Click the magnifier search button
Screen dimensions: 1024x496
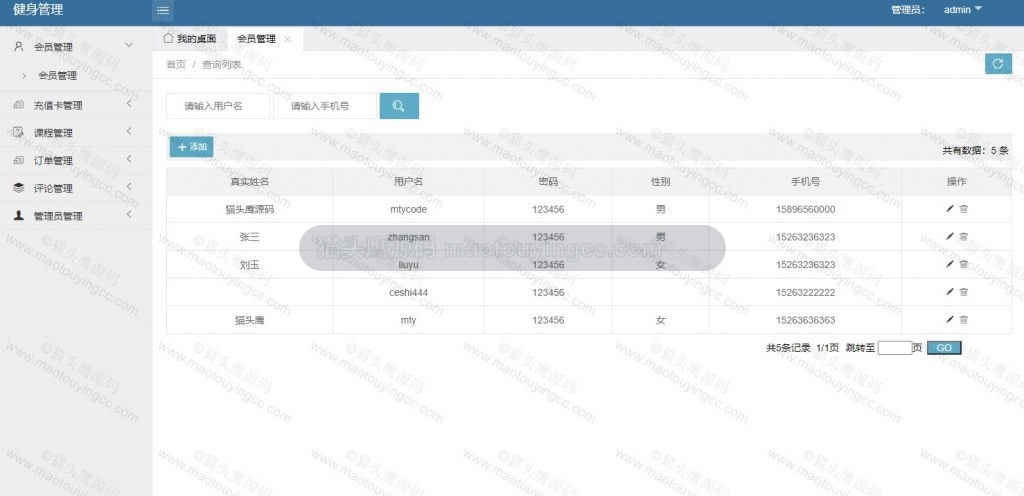(399, 106)
